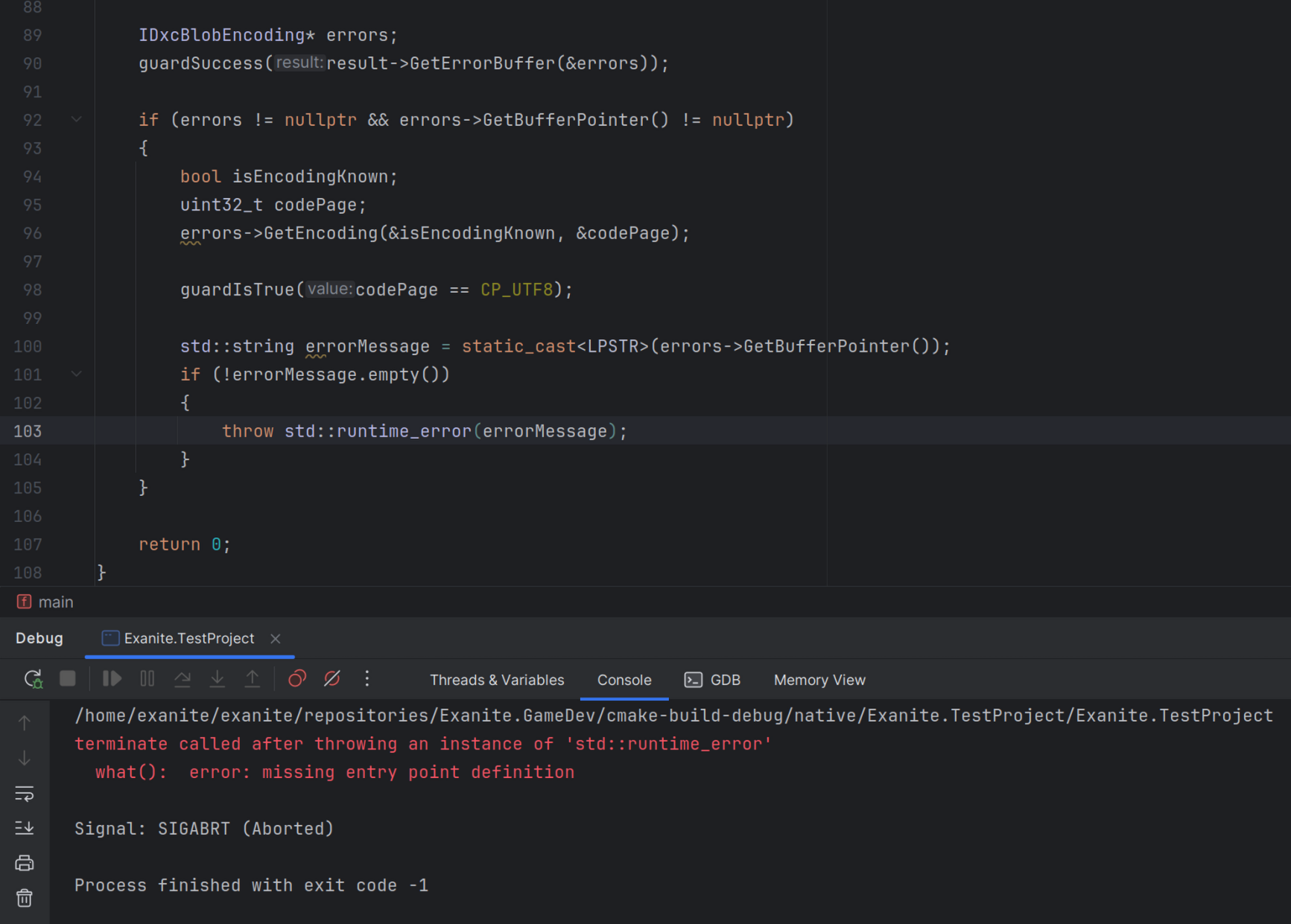
Task: Select the Console tab
Action: click(x=624, y=680)
